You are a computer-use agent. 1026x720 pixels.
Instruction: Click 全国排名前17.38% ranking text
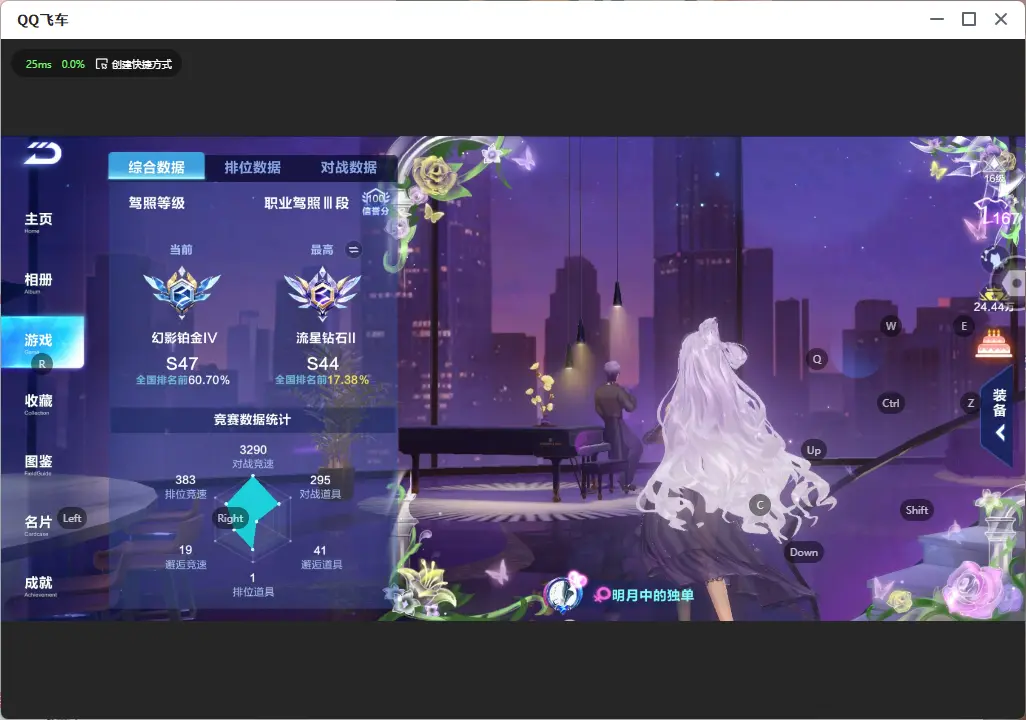[322, 380]
